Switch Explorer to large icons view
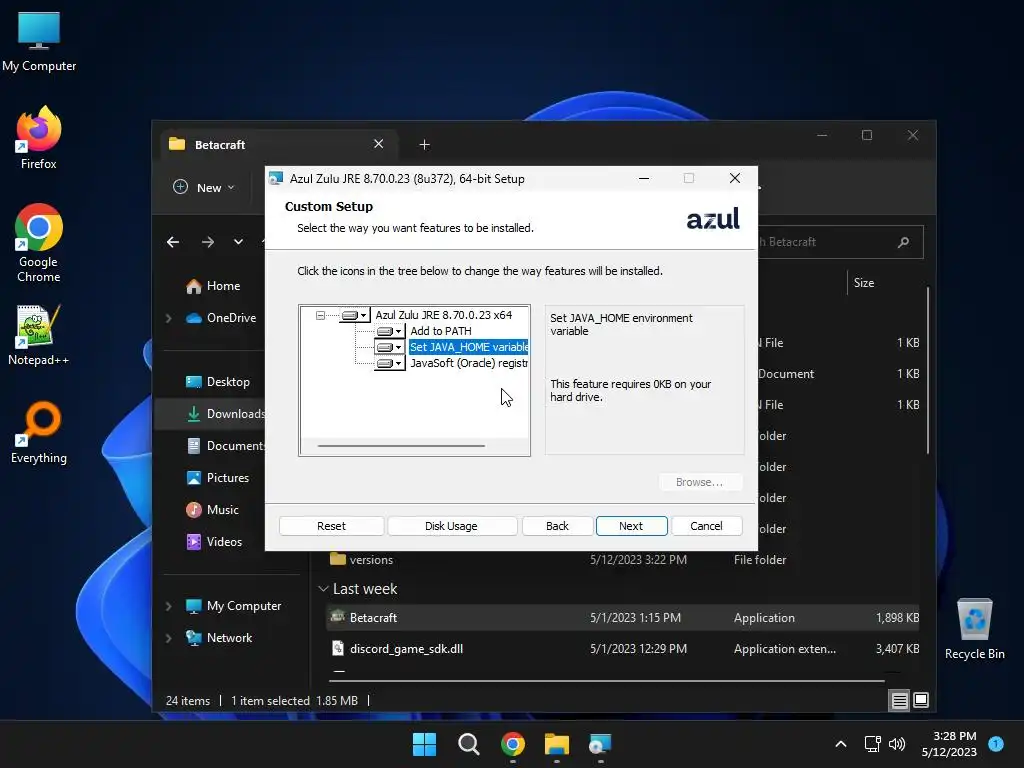1024x768 pixels. 921,701
